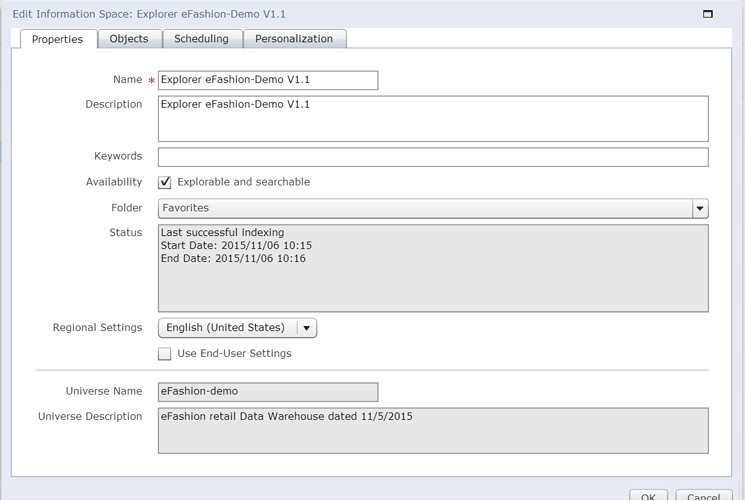Open the Scheduling tab
The height and width of the screenshot is (501, 745).
click(x=201, y=39)
